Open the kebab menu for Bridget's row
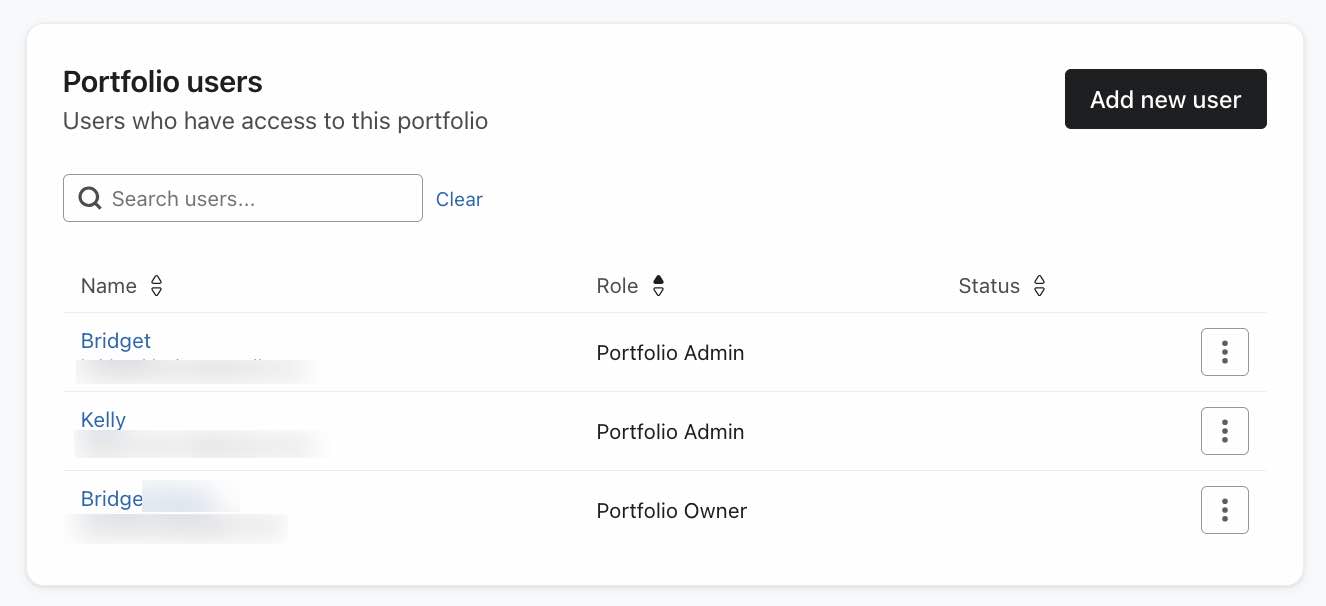The width and height of the screenshot is (1326, 606). coord(1225,352)
